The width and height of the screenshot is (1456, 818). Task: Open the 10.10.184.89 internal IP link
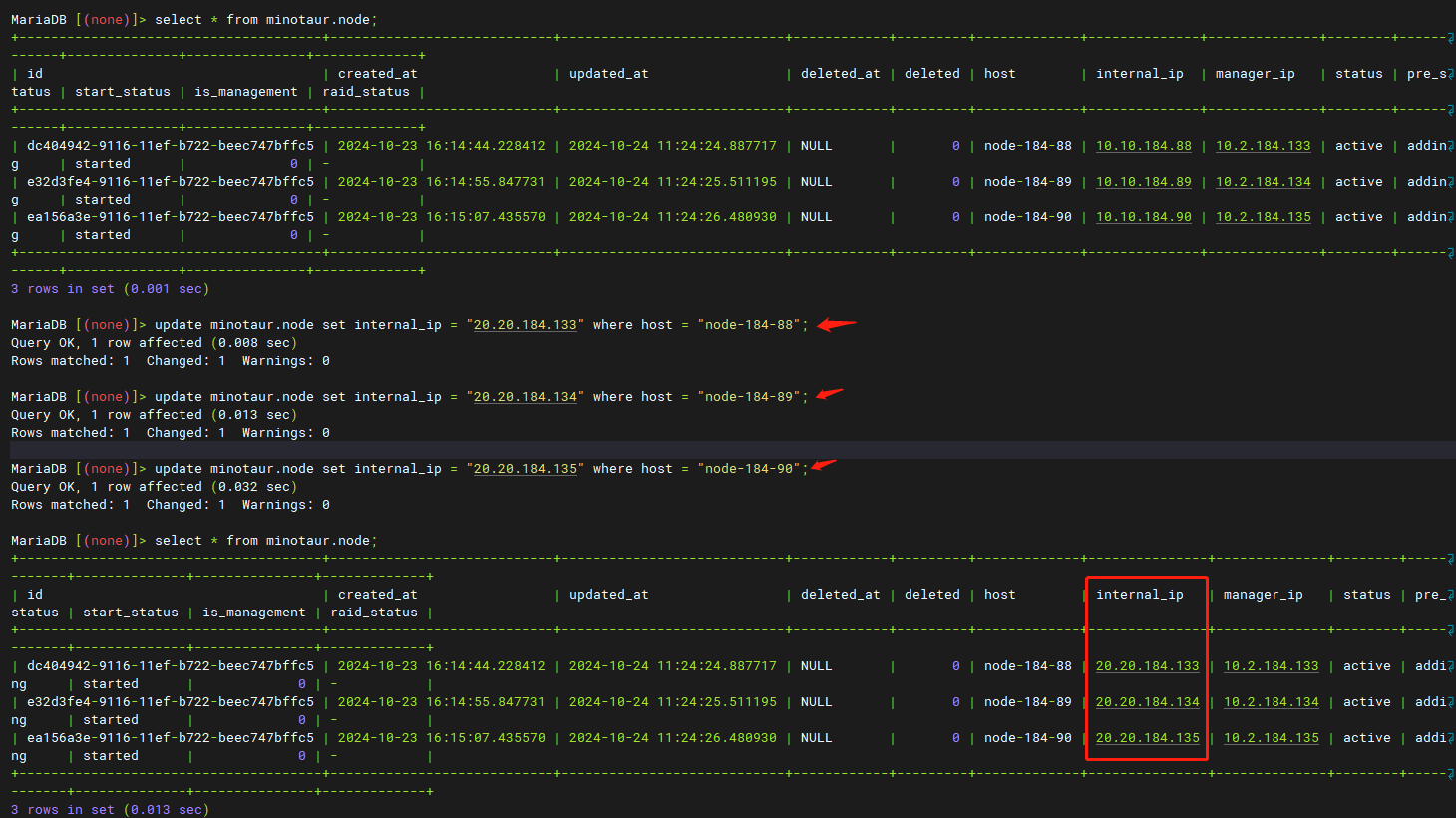pyautogui.click(x=1144, y=182)
